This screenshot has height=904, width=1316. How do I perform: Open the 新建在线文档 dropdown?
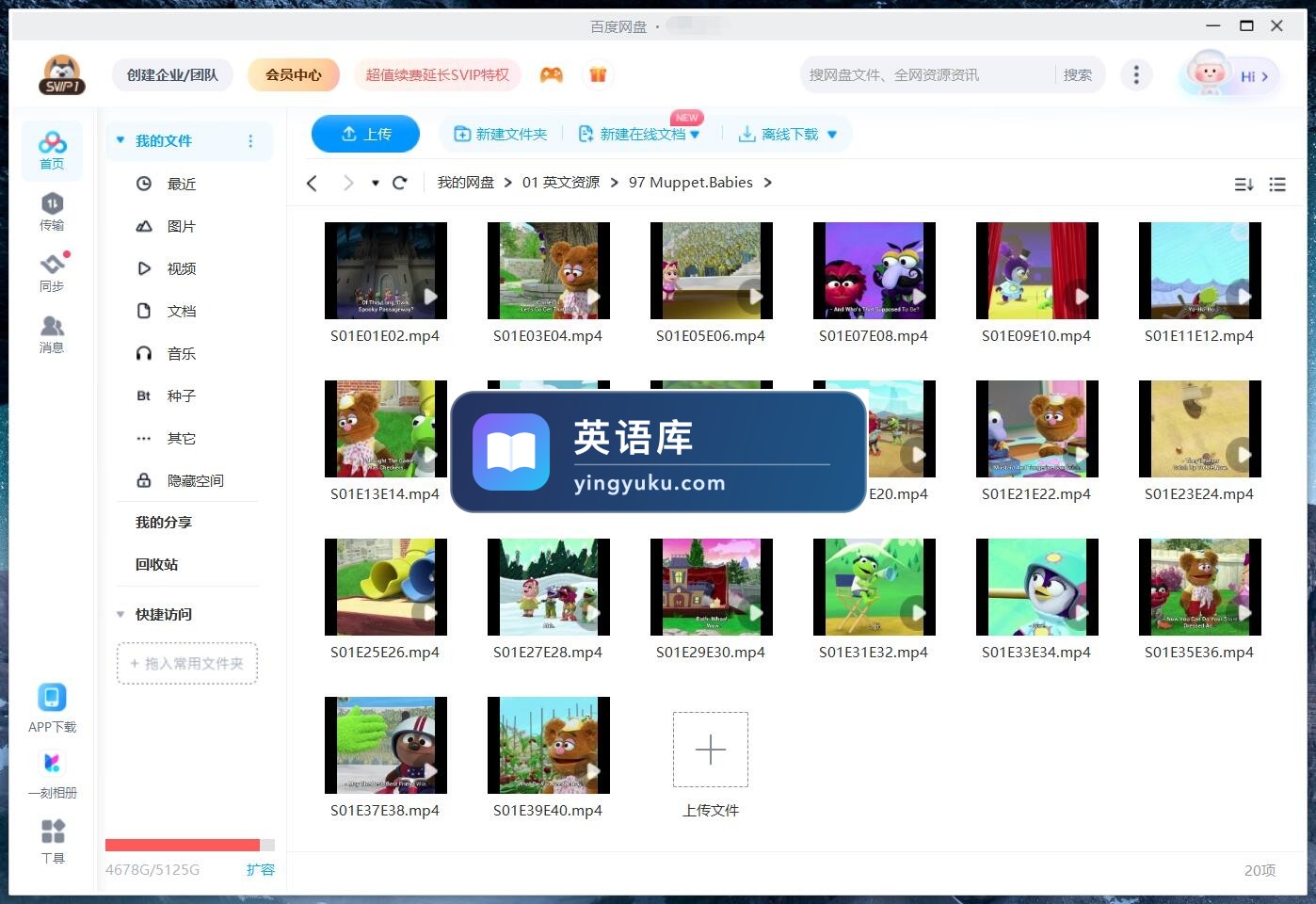(x=695, y=135)
